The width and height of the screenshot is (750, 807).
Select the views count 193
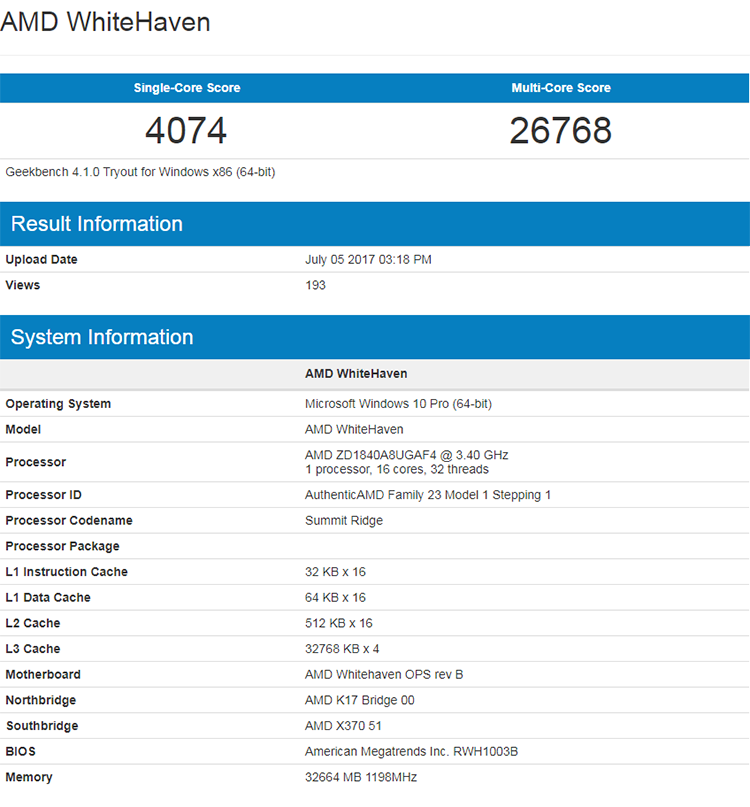(x=315, y=285)
